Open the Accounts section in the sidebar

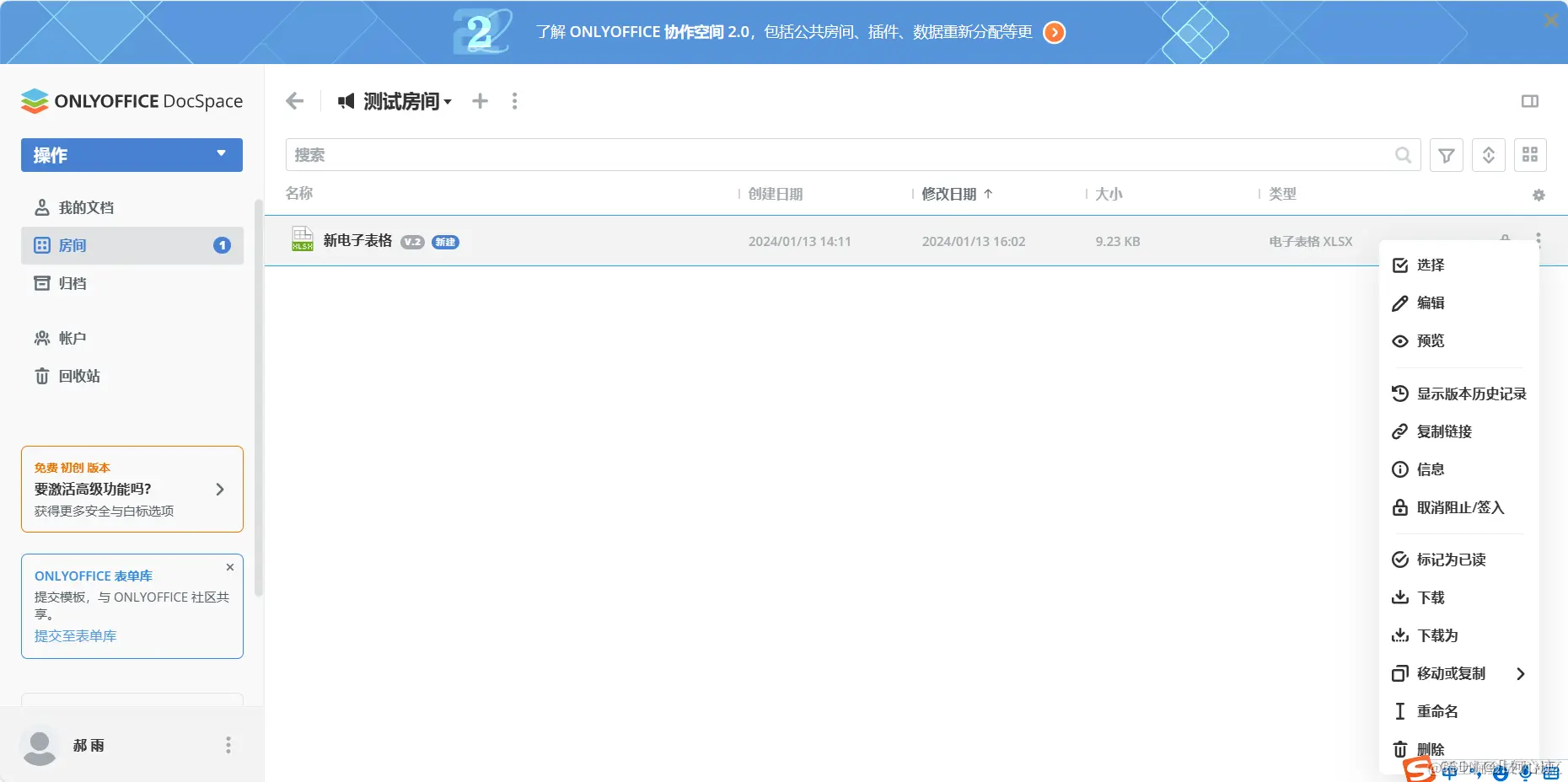(x=72, y=338)
